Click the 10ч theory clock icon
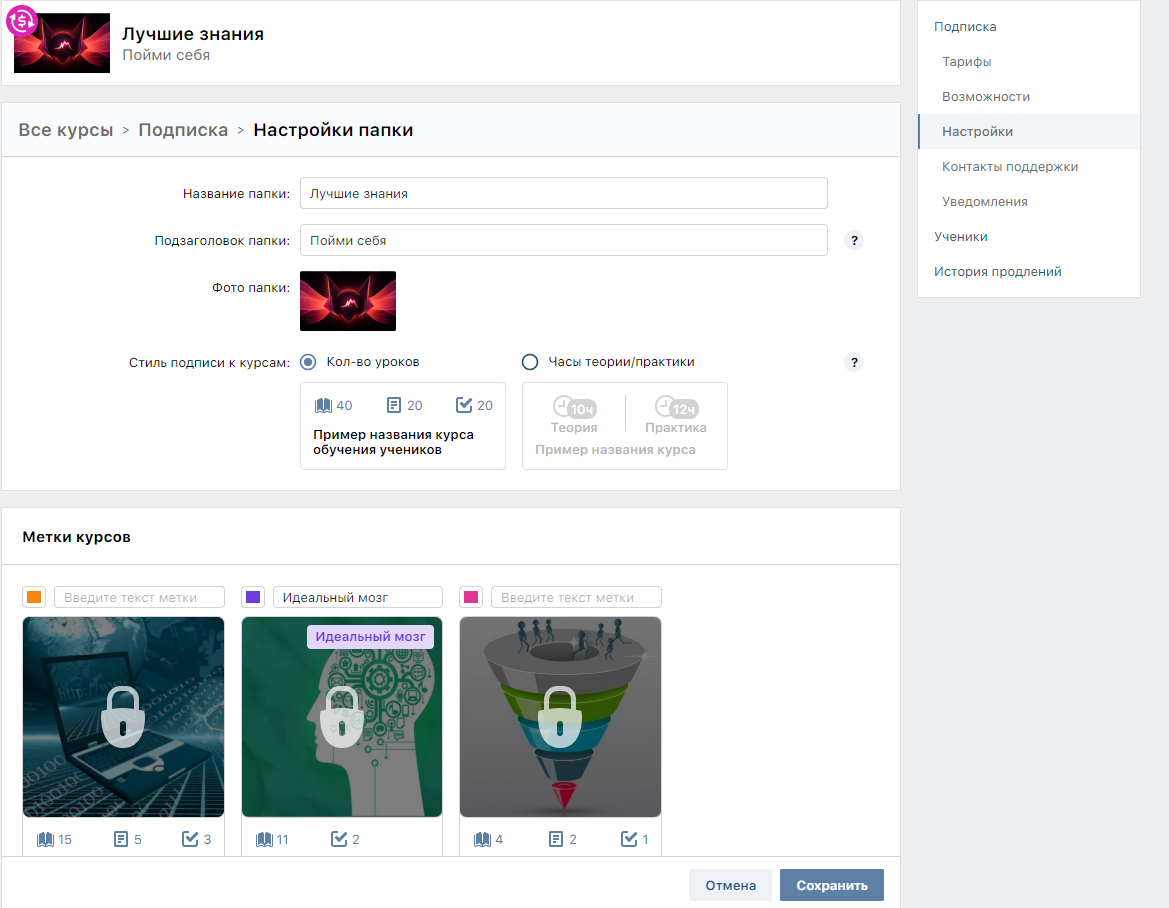1169x908 pixels. point(574,407)
